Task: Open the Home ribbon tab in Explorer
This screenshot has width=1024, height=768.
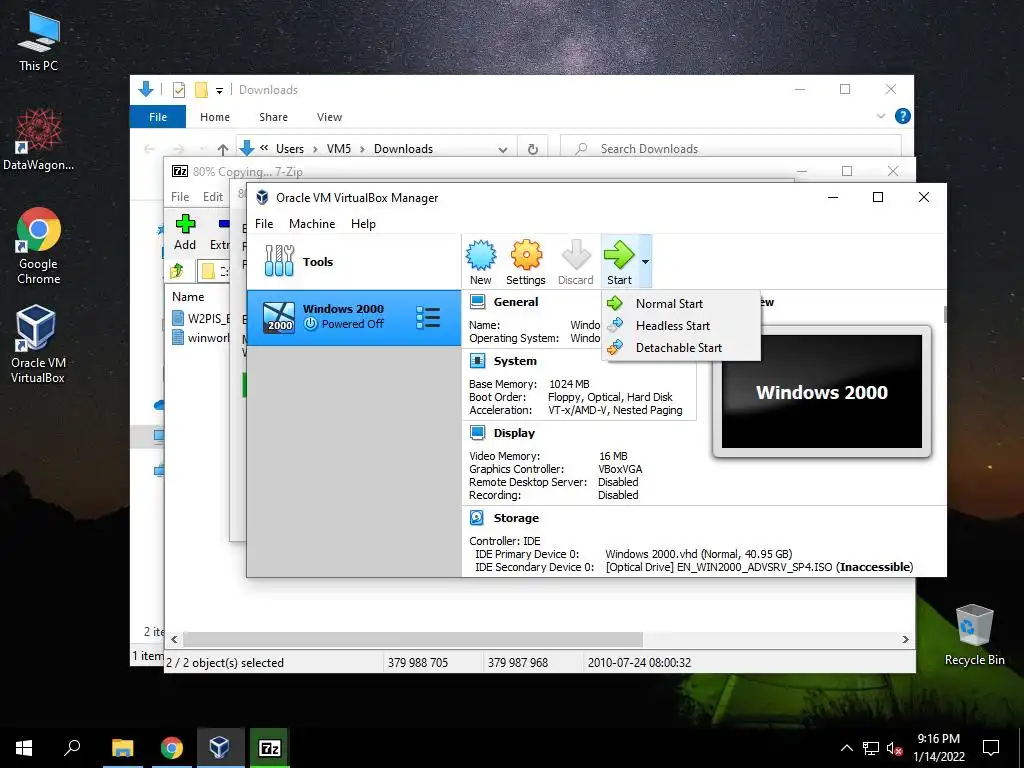Action: pos(215,117)
